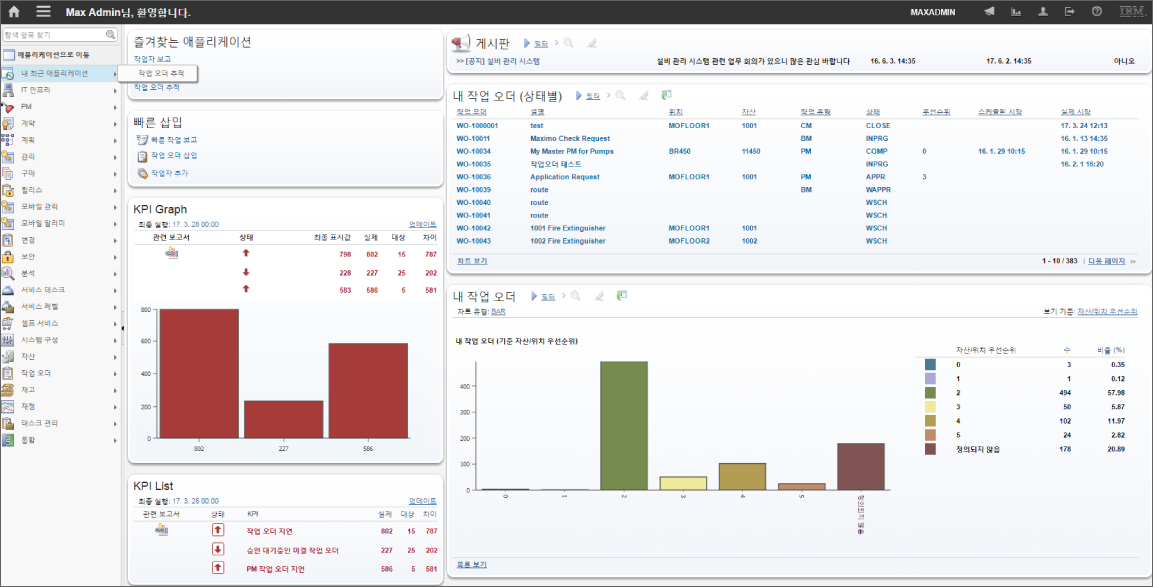Click the IBM logo in the header
Image resolution: width=1153 pixels, height=587 pixels.
1131,12
